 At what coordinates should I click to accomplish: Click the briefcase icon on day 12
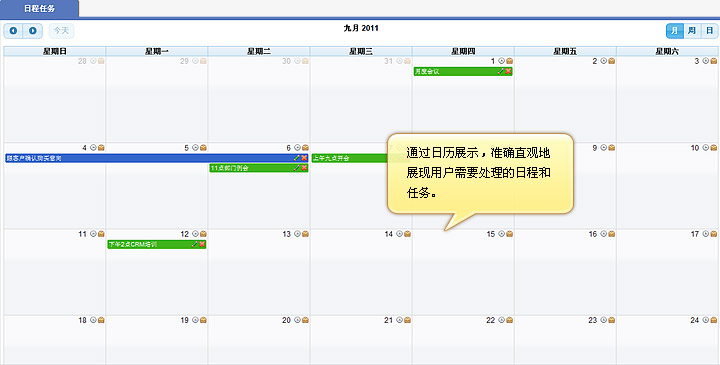(203, 234)
